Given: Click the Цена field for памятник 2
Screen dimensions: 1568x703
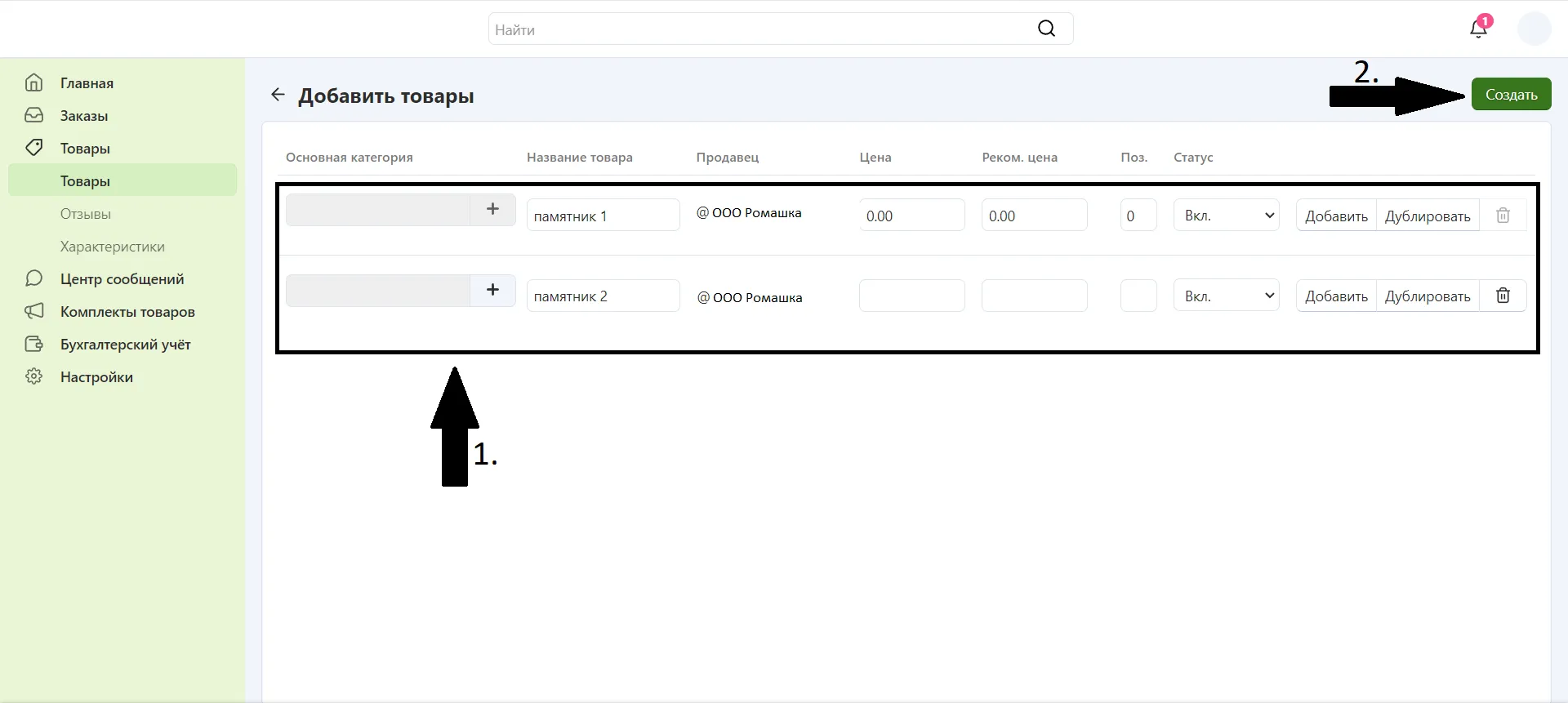Looking at the screenshot, I should coord(911,296).
